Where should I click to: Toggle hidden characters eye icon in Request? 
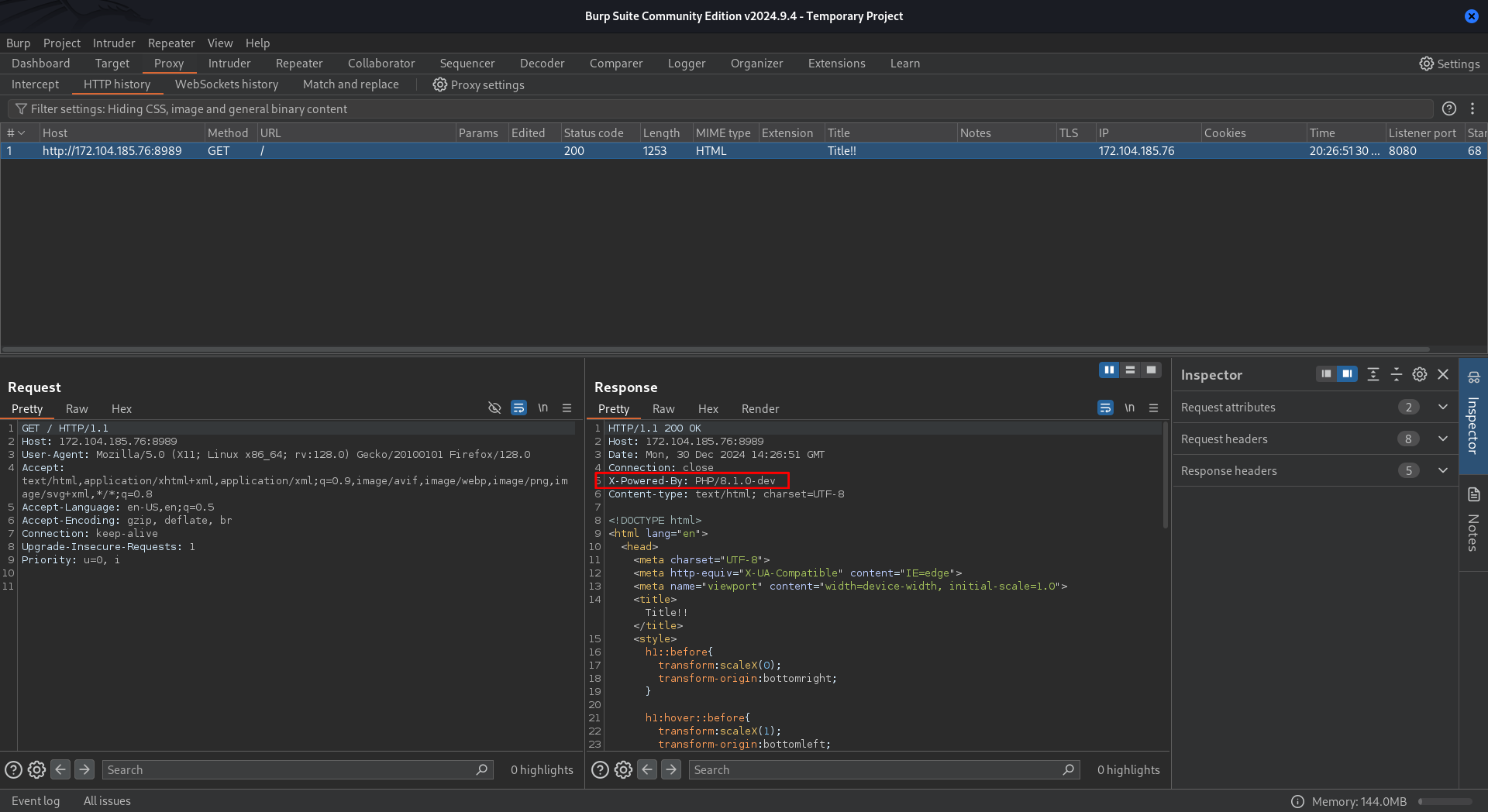[x=494, y=408]
